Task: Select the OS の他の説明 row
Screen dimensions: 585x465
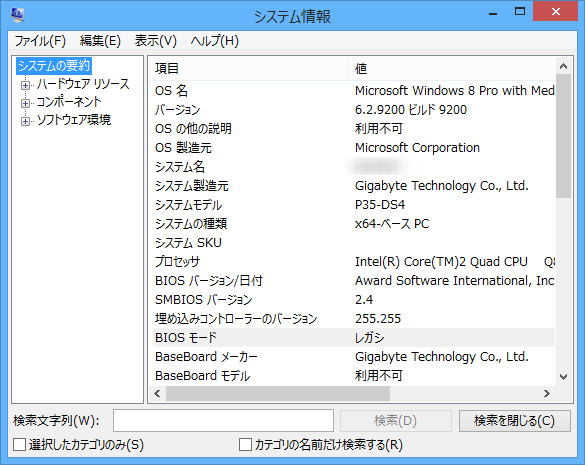Action: point(354,129)
